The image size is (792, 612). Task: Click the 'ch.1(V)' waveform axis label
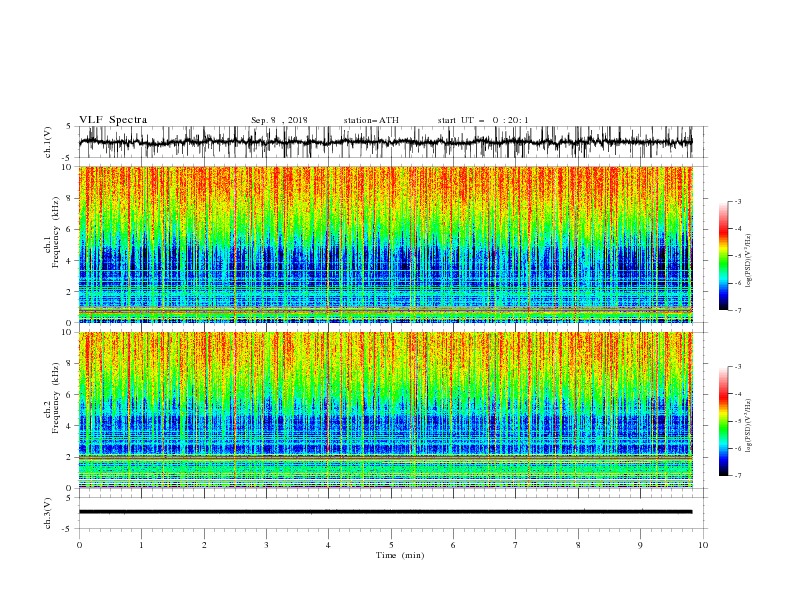pyautogui.click(x=48, y=142)
